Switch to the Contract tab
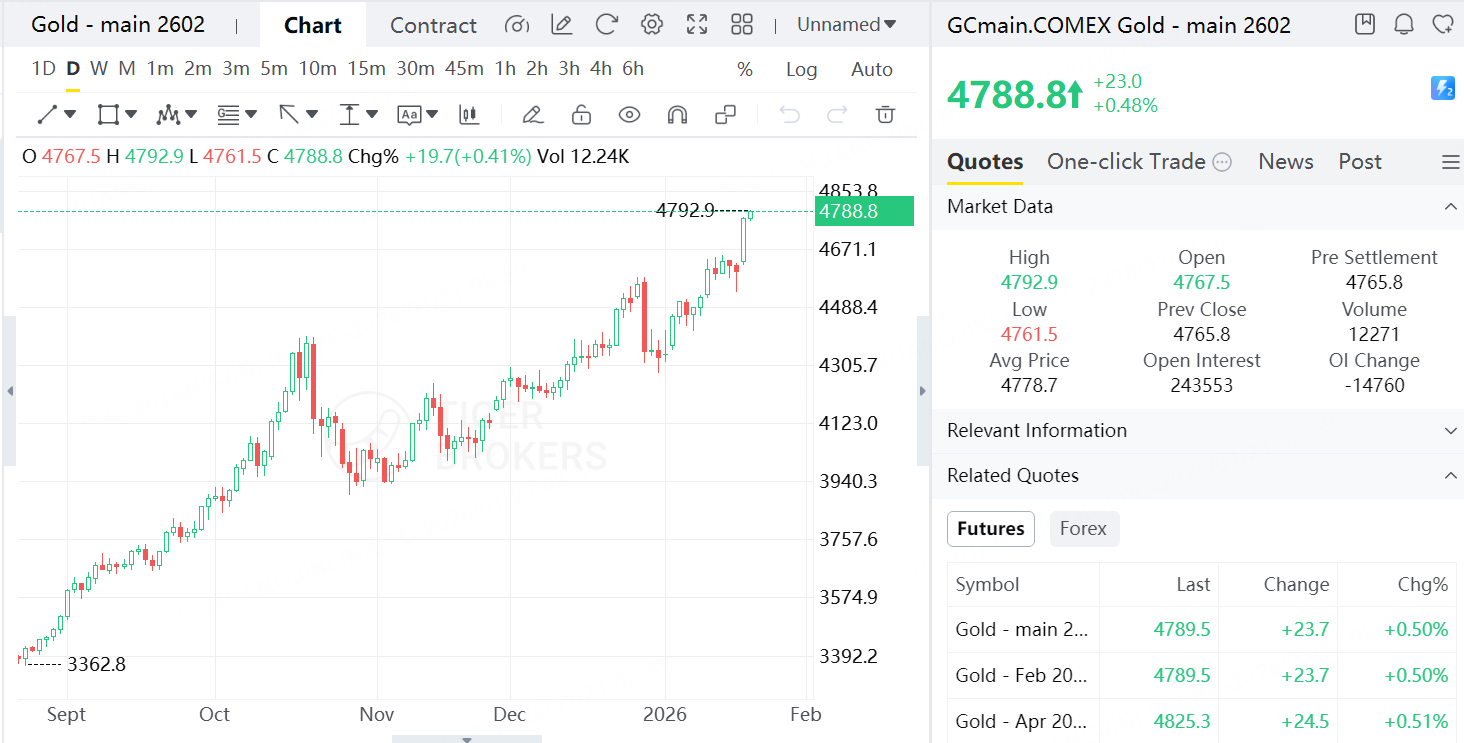 coord(433,26)
